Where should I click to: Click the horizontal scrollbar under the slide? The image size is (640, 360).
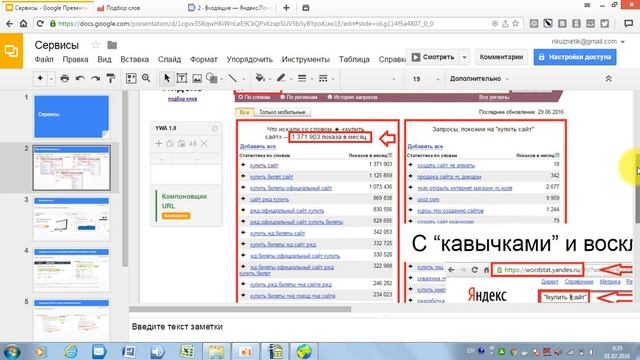240,309
